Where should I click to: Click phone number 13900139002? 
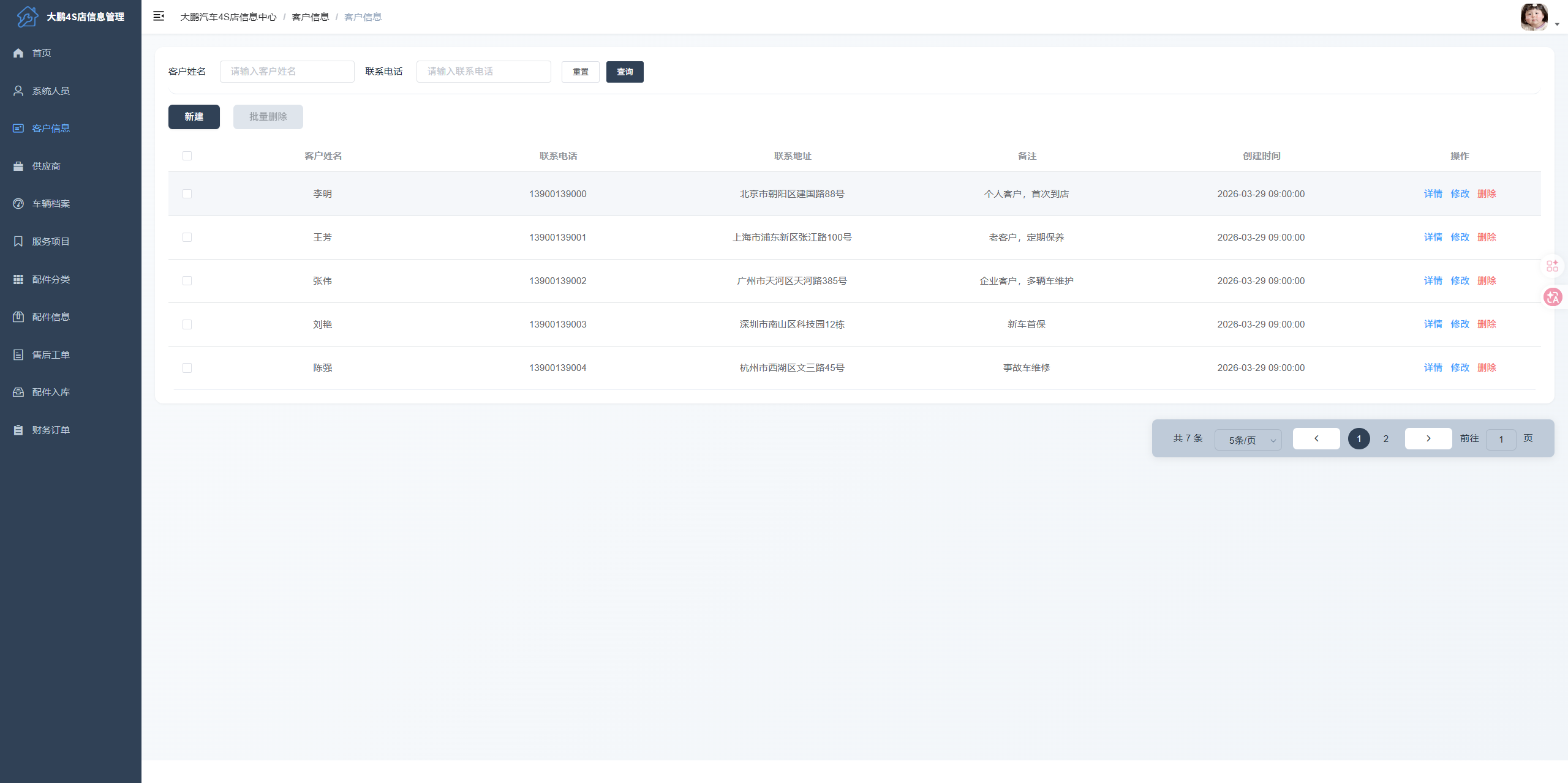[x=558, y=281]
